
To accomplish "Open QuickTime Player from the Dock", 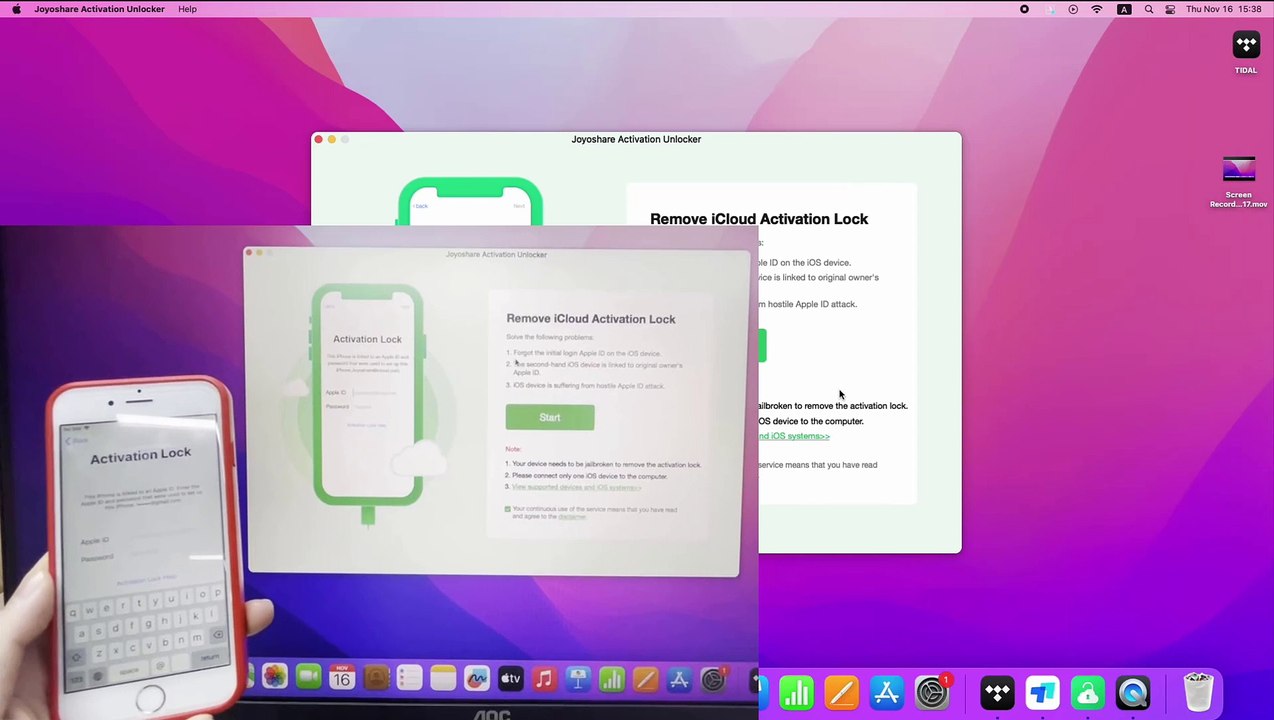I will 1133,692.
